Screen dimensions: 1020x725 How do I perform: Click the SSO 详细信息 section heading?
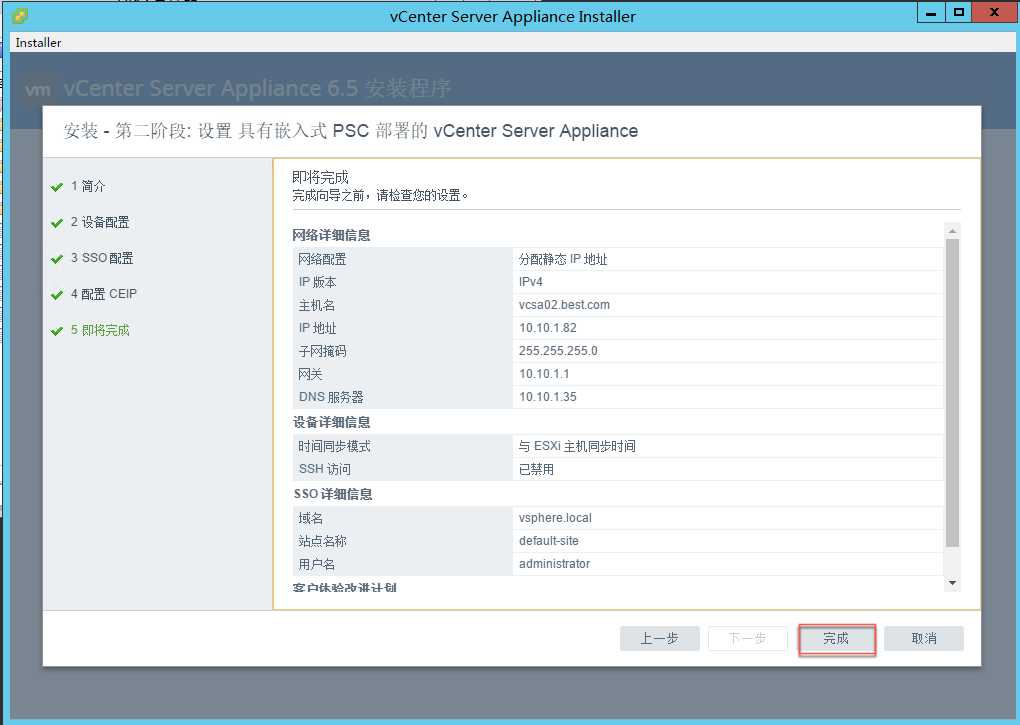pyautogui.click(x=332, y=494)
